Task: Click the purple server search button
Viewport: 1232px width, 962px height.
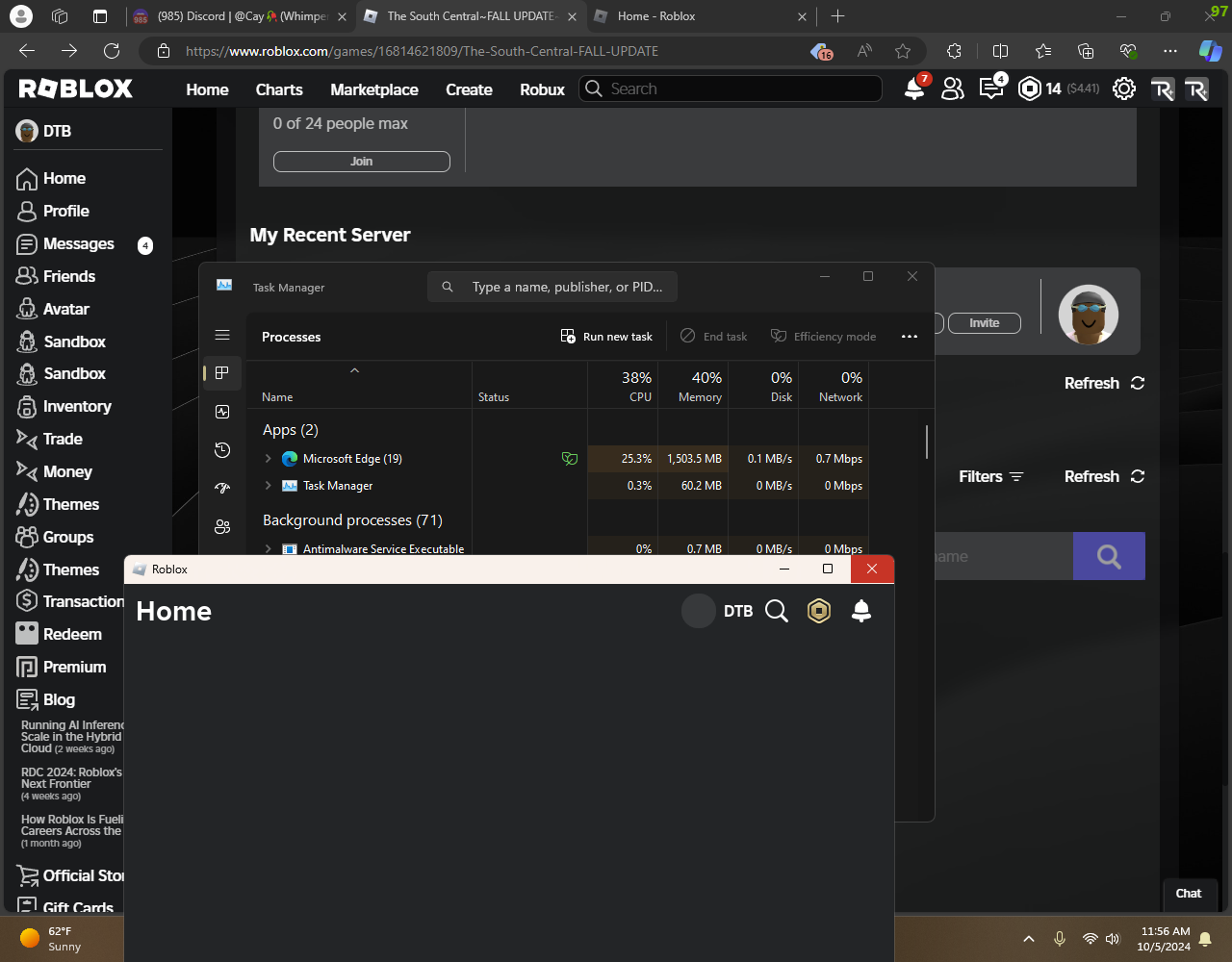Action: pos(1109,556)
